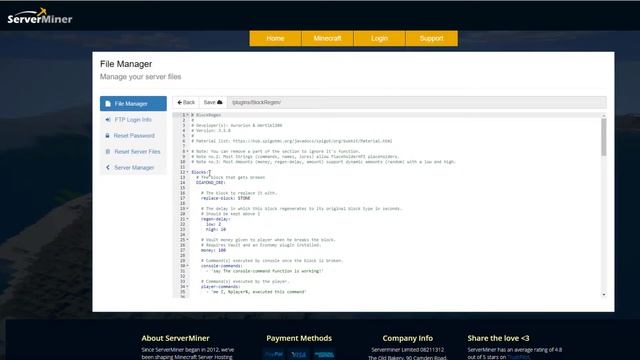This screenshot has width=640, height=360.
Task: Collapse the player-commands fold at line 34
Action: (188, 287)
